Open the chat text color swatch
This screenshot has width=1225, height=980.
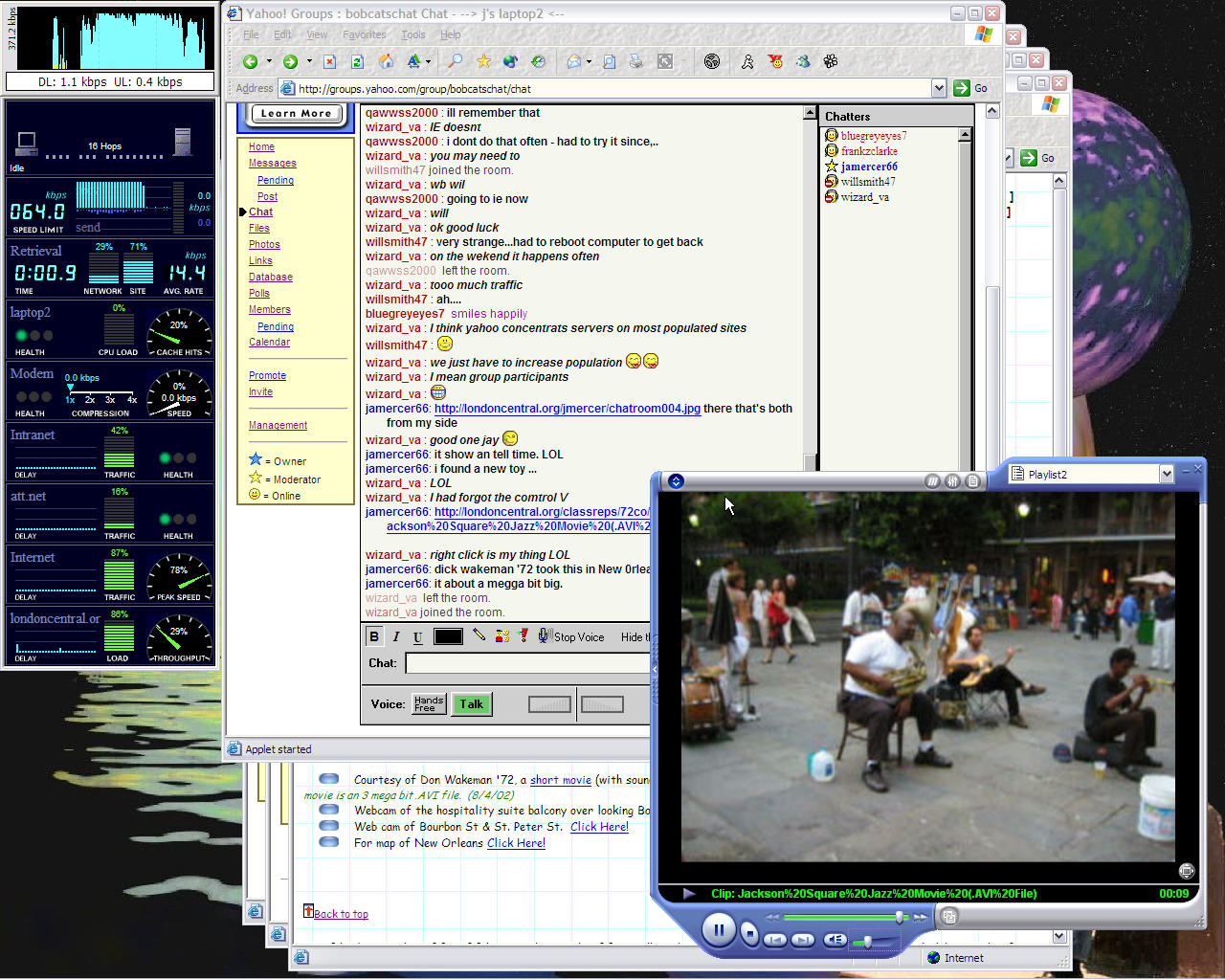click(x=448, y=636)
